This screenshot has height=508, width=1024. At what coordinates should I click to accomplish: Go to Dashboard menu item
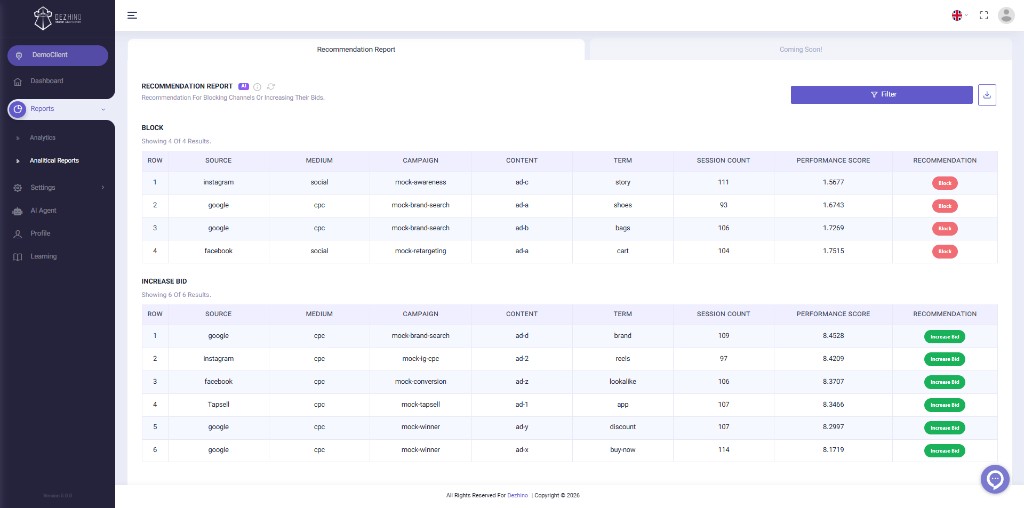point(47,81)
